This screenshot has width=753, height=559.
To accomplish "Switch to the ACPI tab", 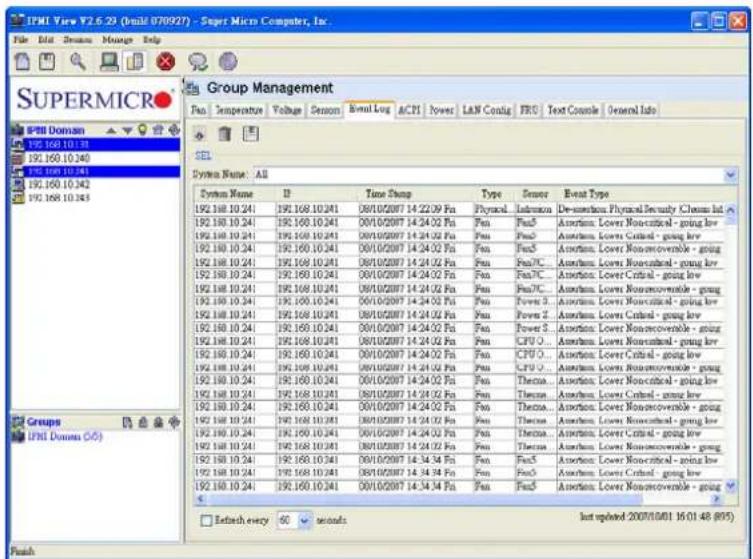I will (x=409, y=110).
